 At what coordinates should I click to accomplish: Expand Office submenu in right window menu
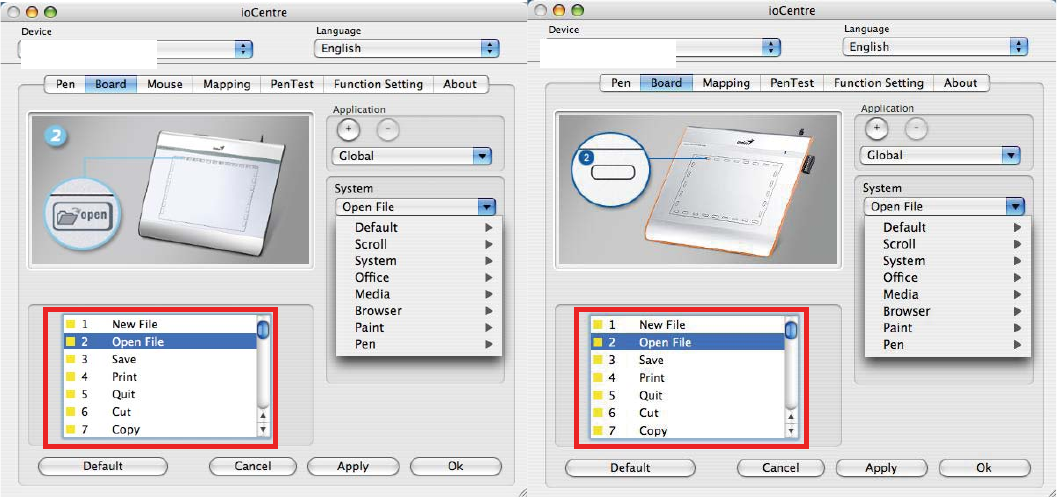pyautogui.click(x=947, y=277)
